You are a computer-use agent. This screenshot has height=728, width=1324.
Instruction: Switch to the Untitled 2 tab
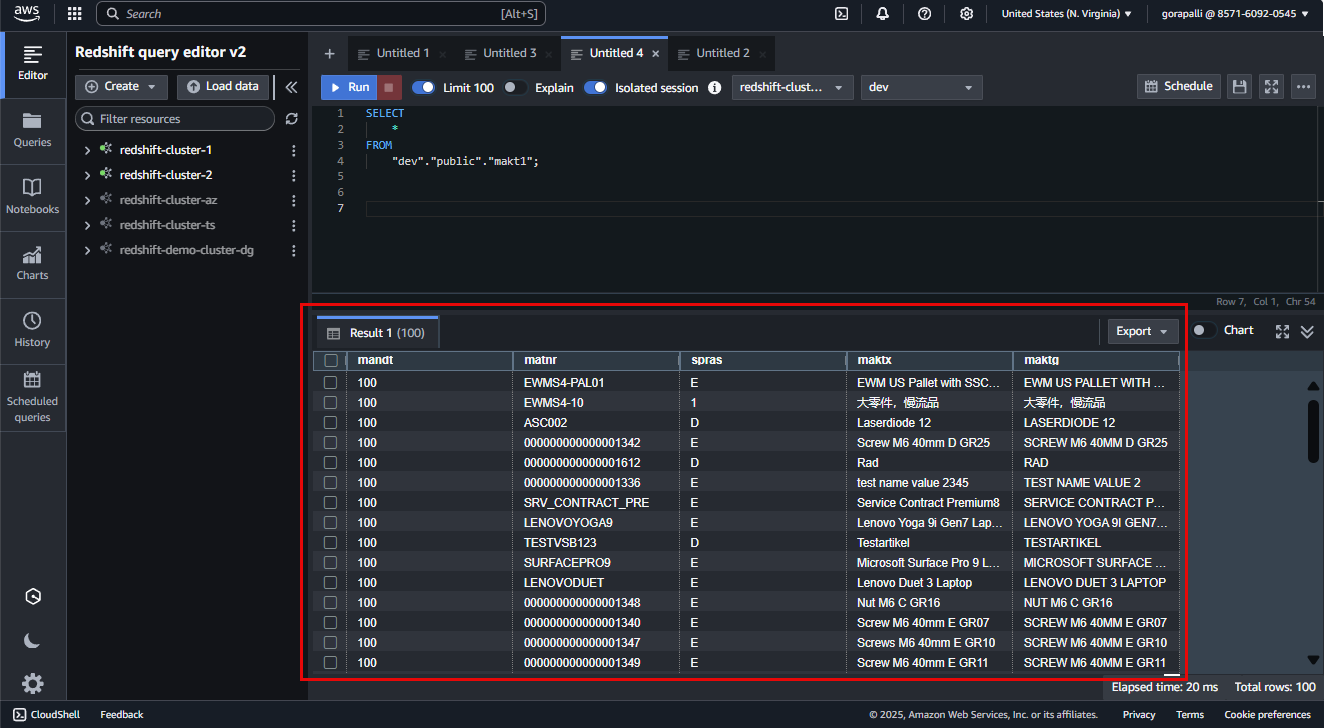coord(721,53)
